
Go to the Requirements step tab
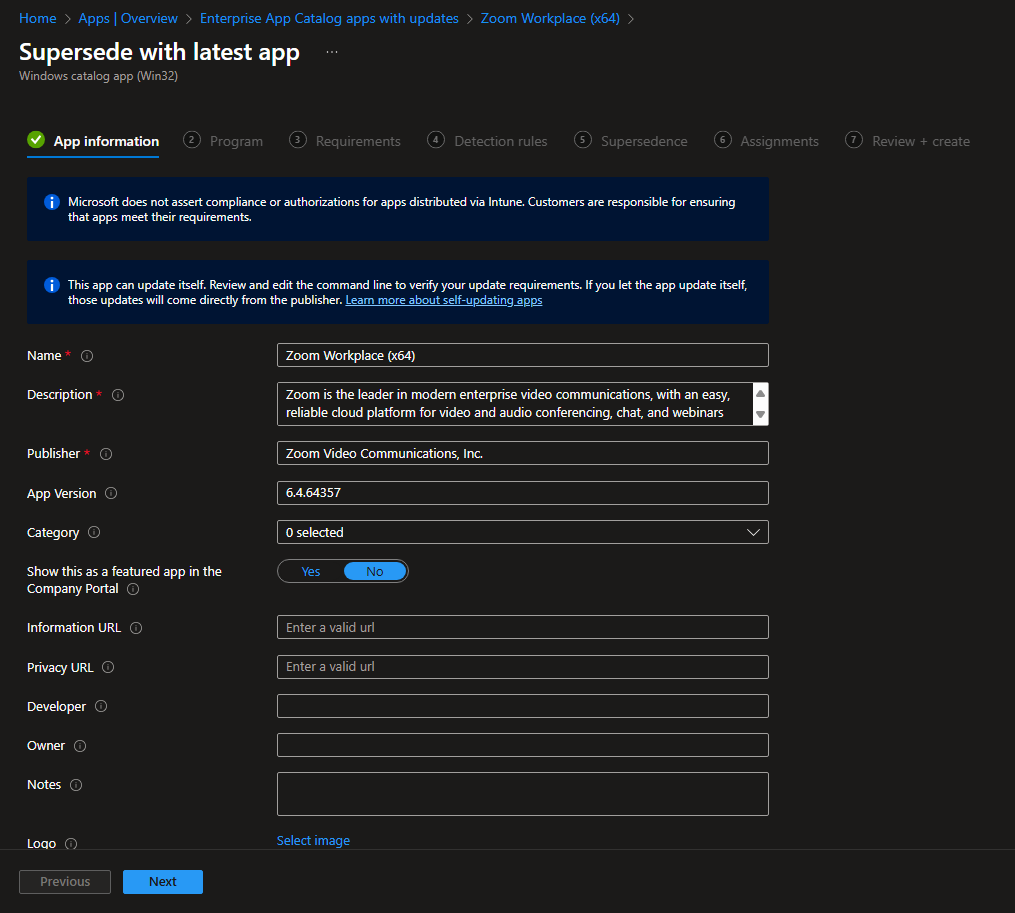coord(345,141)
